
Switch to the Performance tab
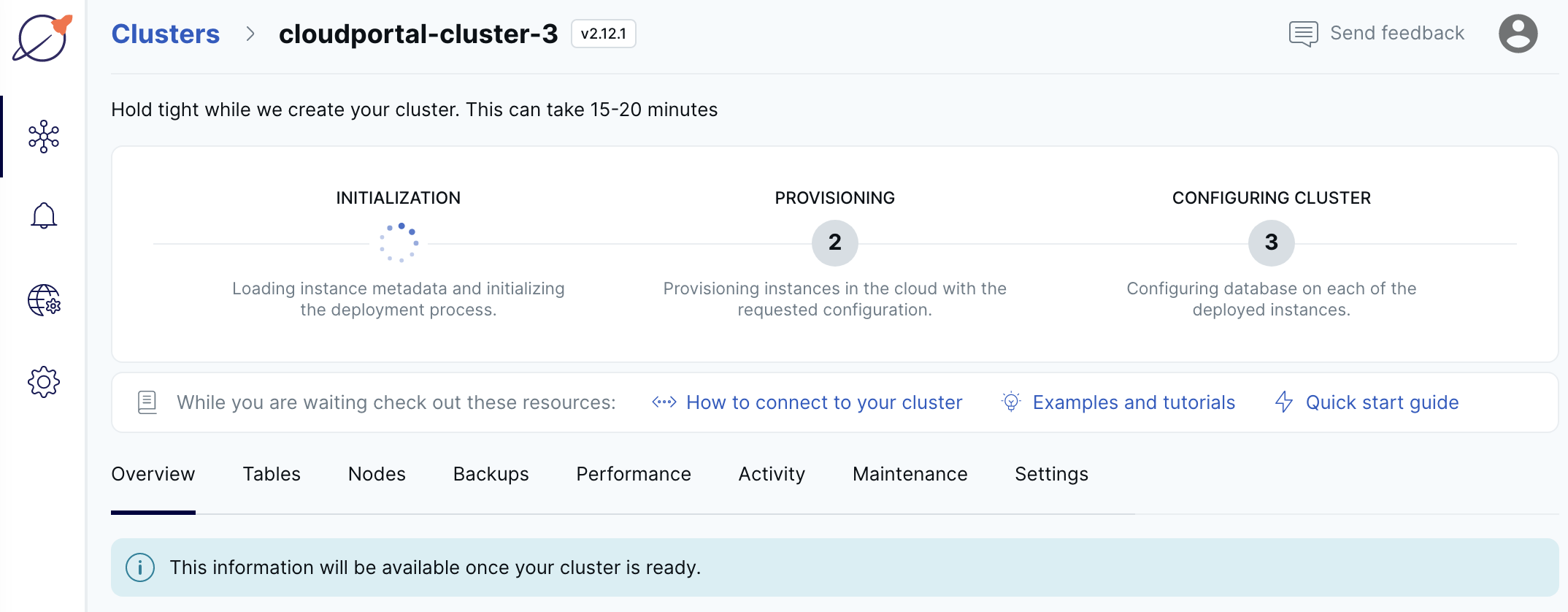634,474
